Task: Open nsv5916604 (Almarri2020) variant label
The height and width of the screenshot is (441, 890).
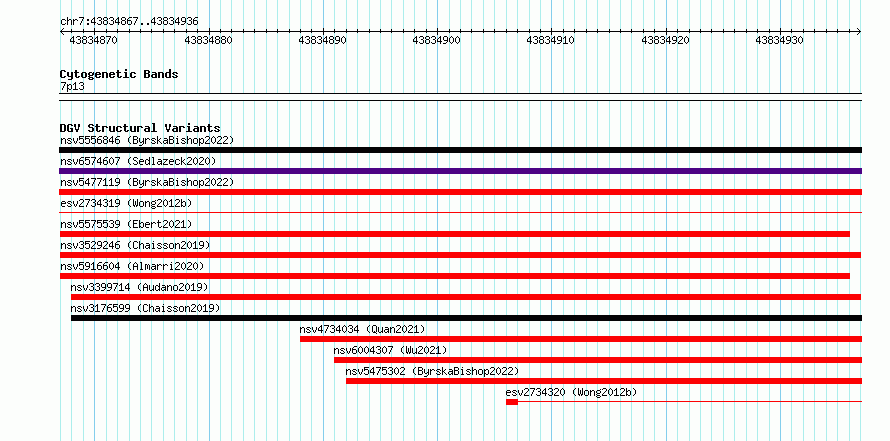Action: pyautogui.click(x=132, y=266)
